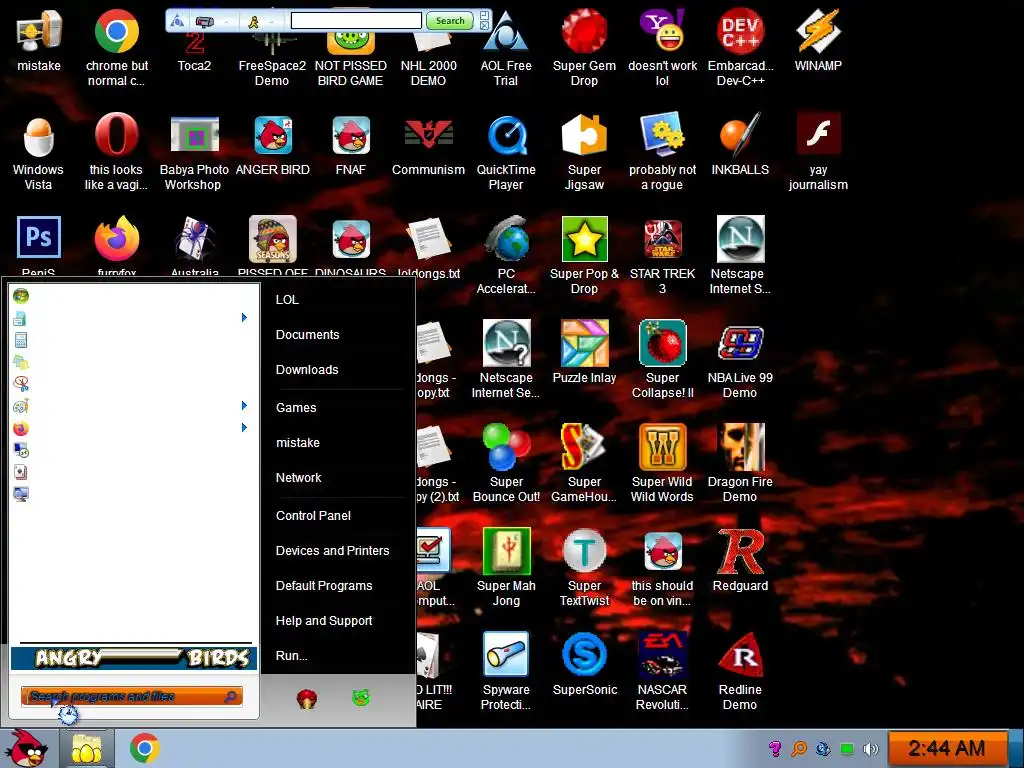Open Downloads from the Start menu
This screenshot has height=768, width=1024.
coord(307,370)
